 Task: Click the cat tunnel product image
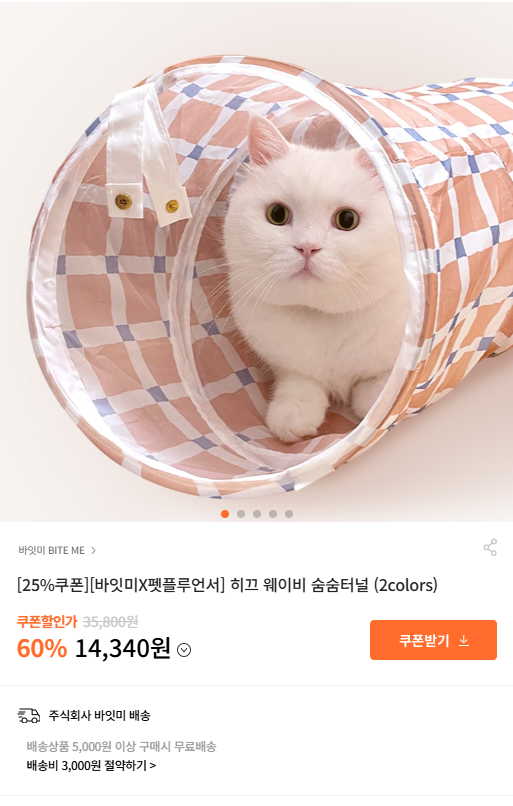(x=256, y=261)
